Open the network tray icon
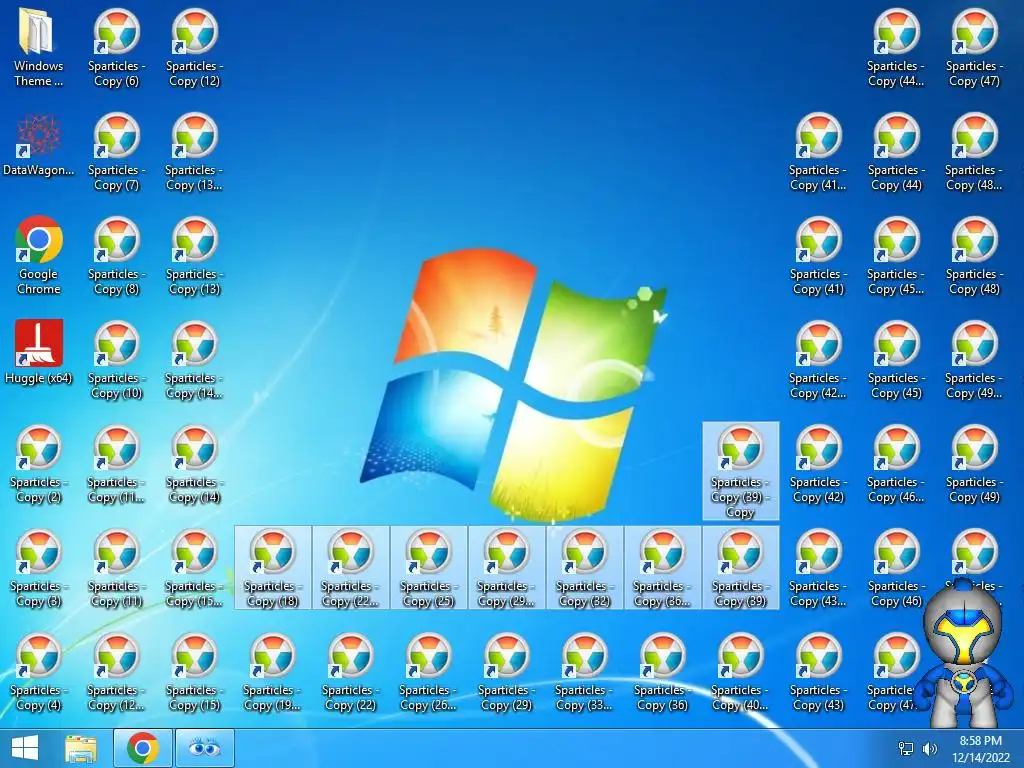 click(x=906, y=748)
